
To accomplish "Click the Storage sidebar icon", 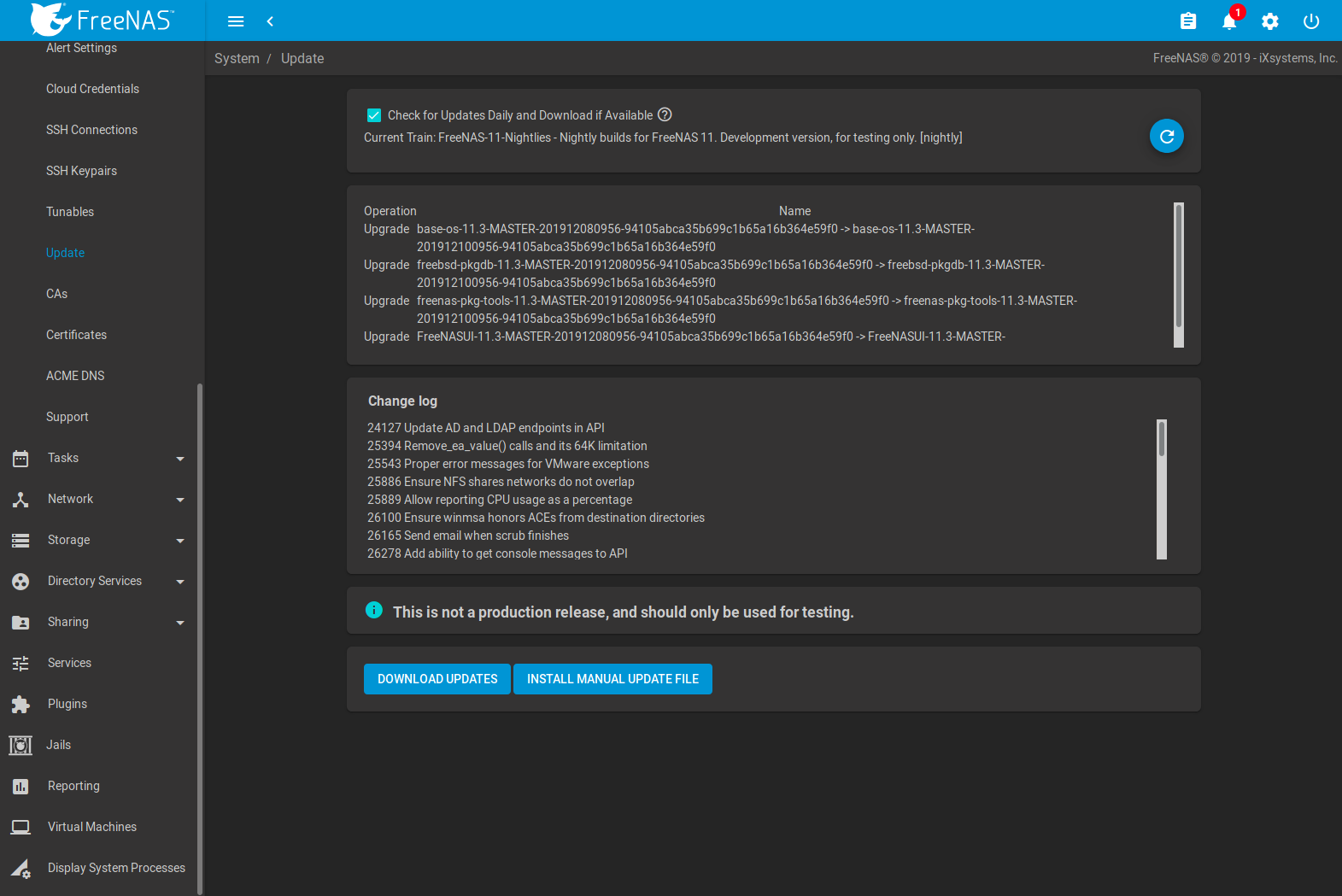I will (21, 541).
